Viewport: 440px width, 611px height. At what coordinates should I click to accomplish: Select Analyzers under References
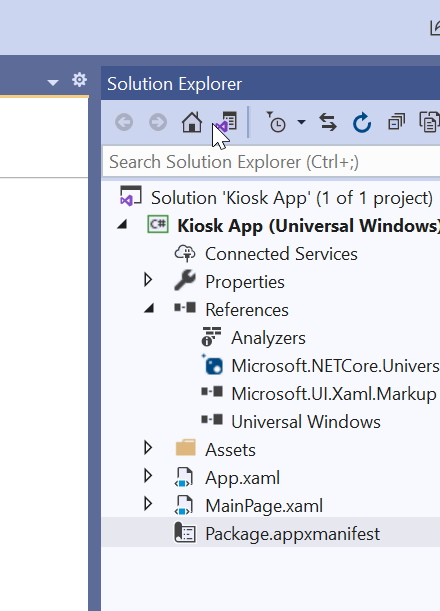[268, 338]
